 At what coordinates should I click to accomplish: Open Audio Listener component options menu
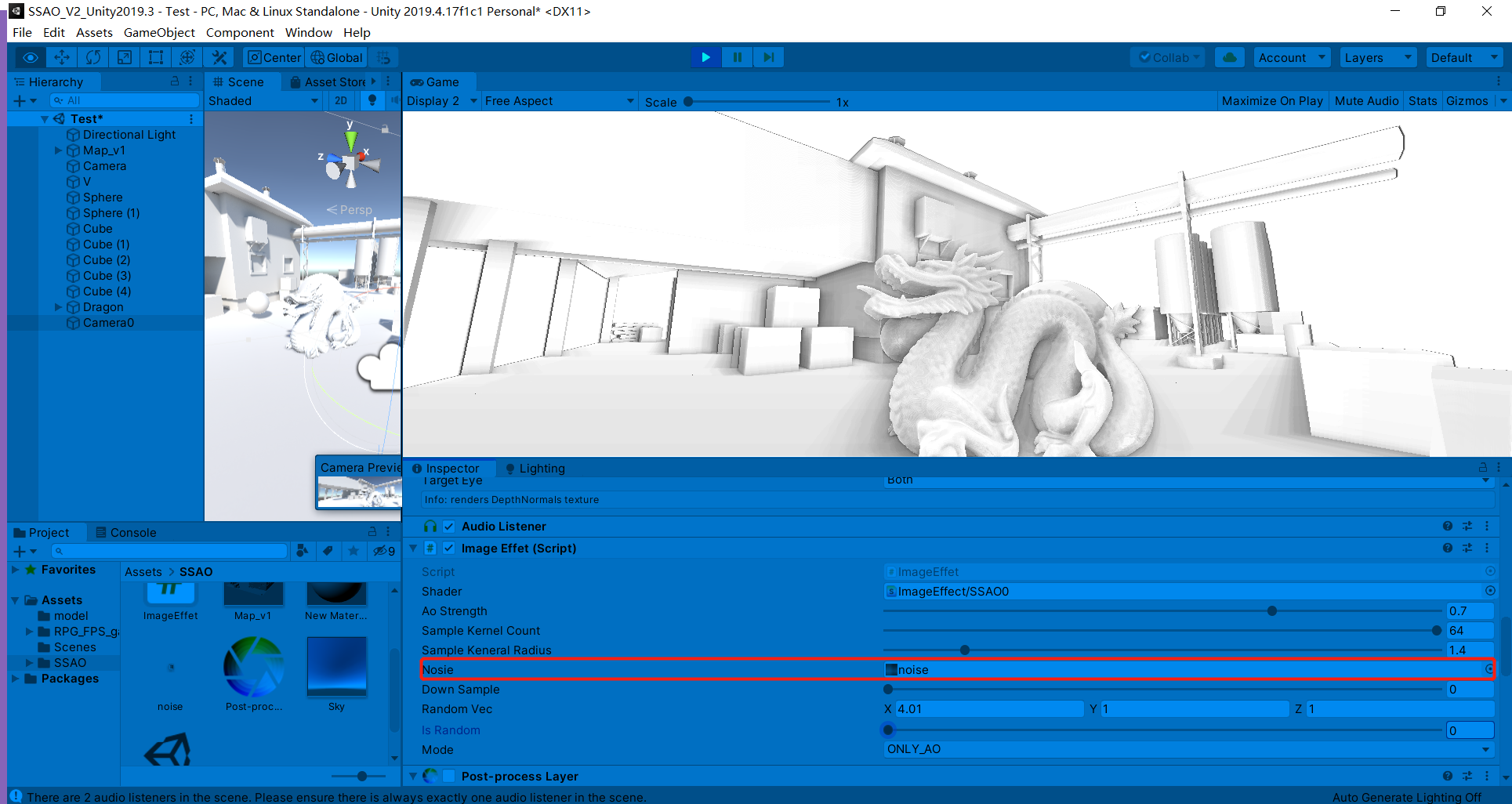(1487, 526)
